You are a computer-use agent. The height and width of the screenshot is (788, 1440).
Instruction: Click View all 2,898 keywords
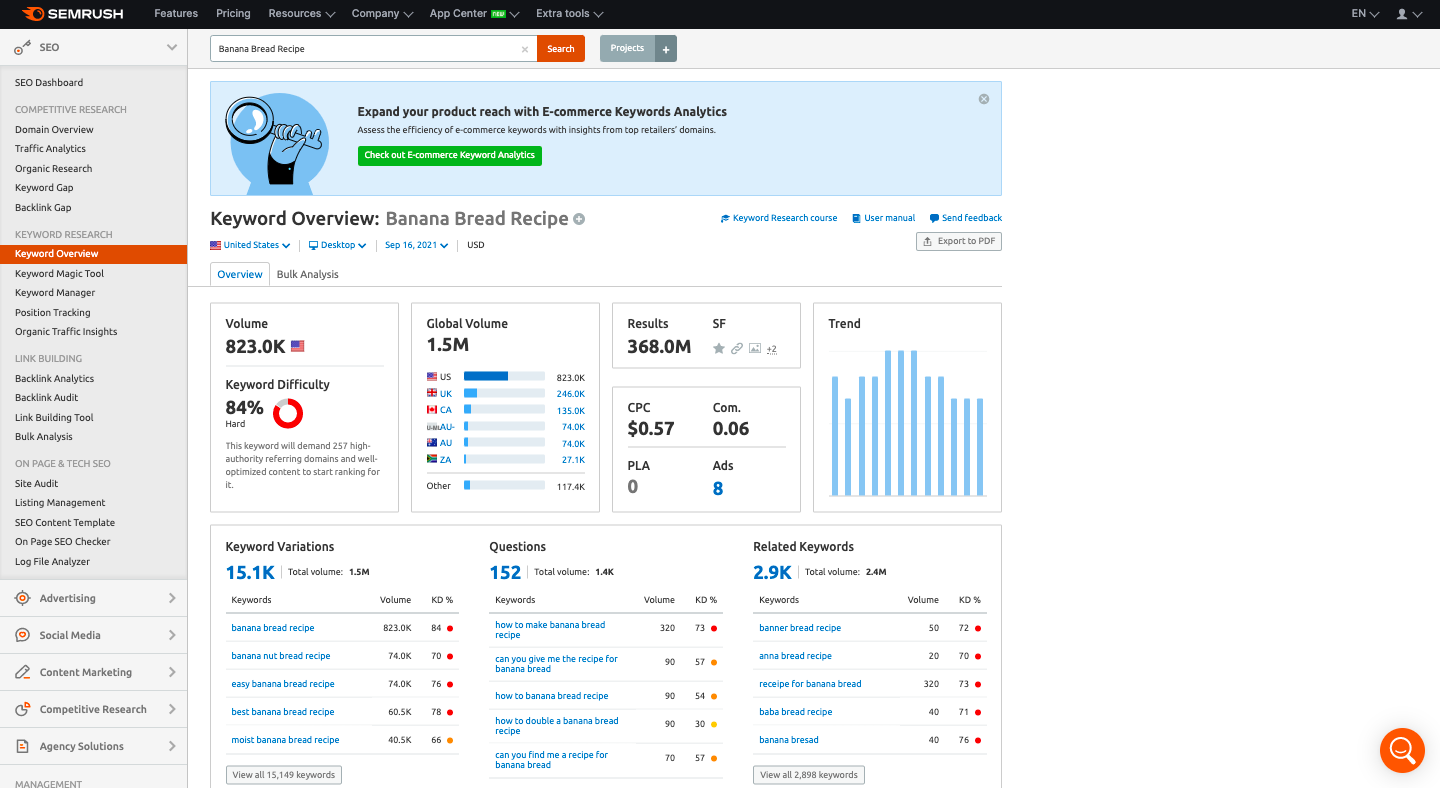click(809, 775)
